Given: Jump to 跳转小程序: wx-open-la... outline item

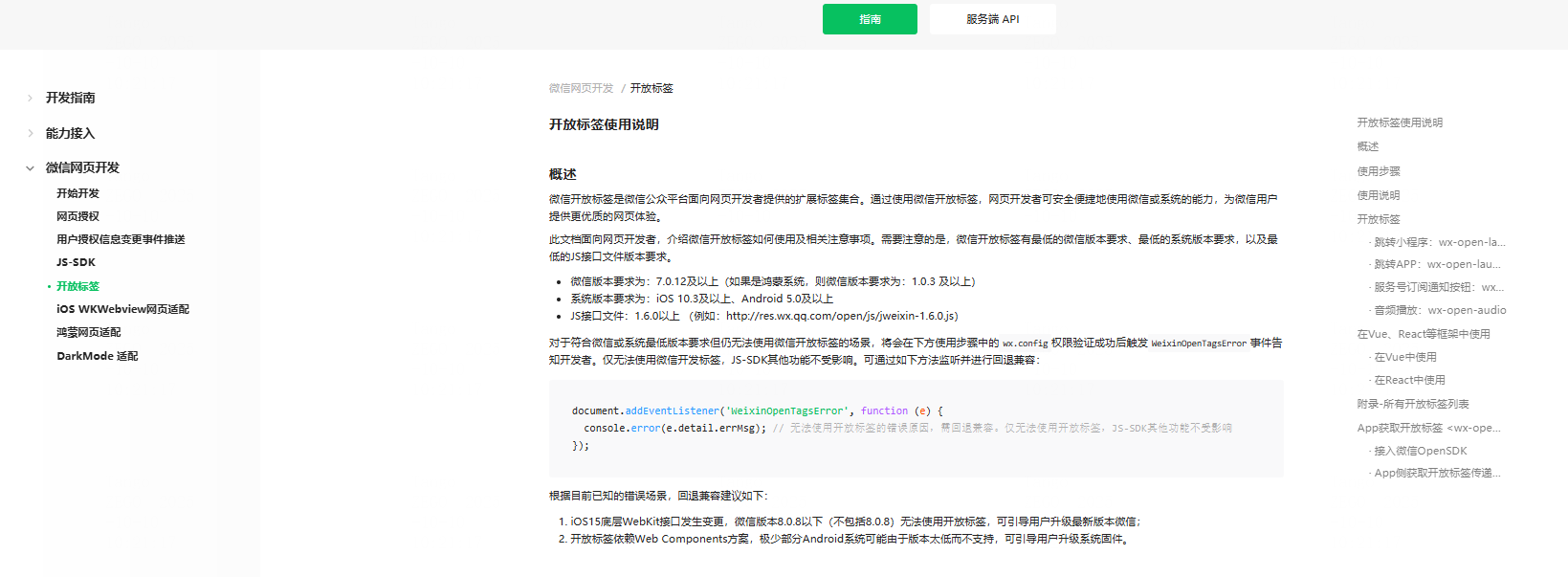Looking at the screenshot, I should pos(1440,242).
